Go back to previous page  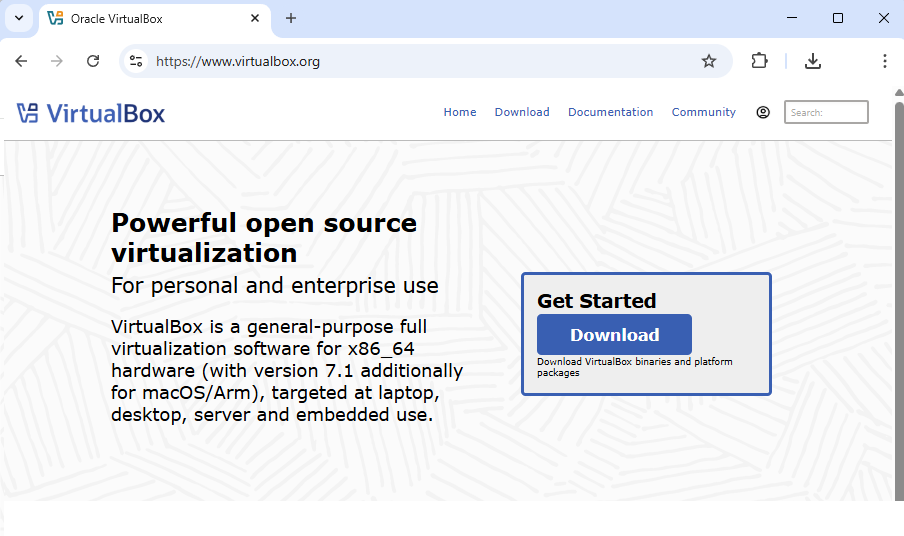point(21,61)
